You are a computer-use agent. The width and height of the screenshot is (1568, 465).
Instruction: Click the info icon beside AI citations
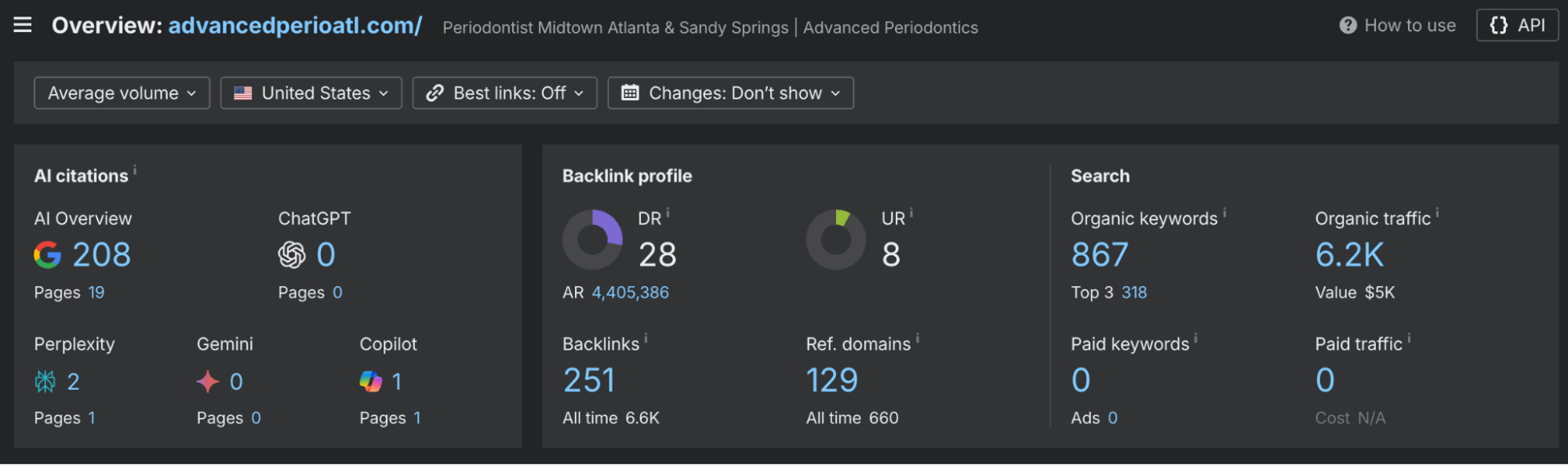click(135, 170)
